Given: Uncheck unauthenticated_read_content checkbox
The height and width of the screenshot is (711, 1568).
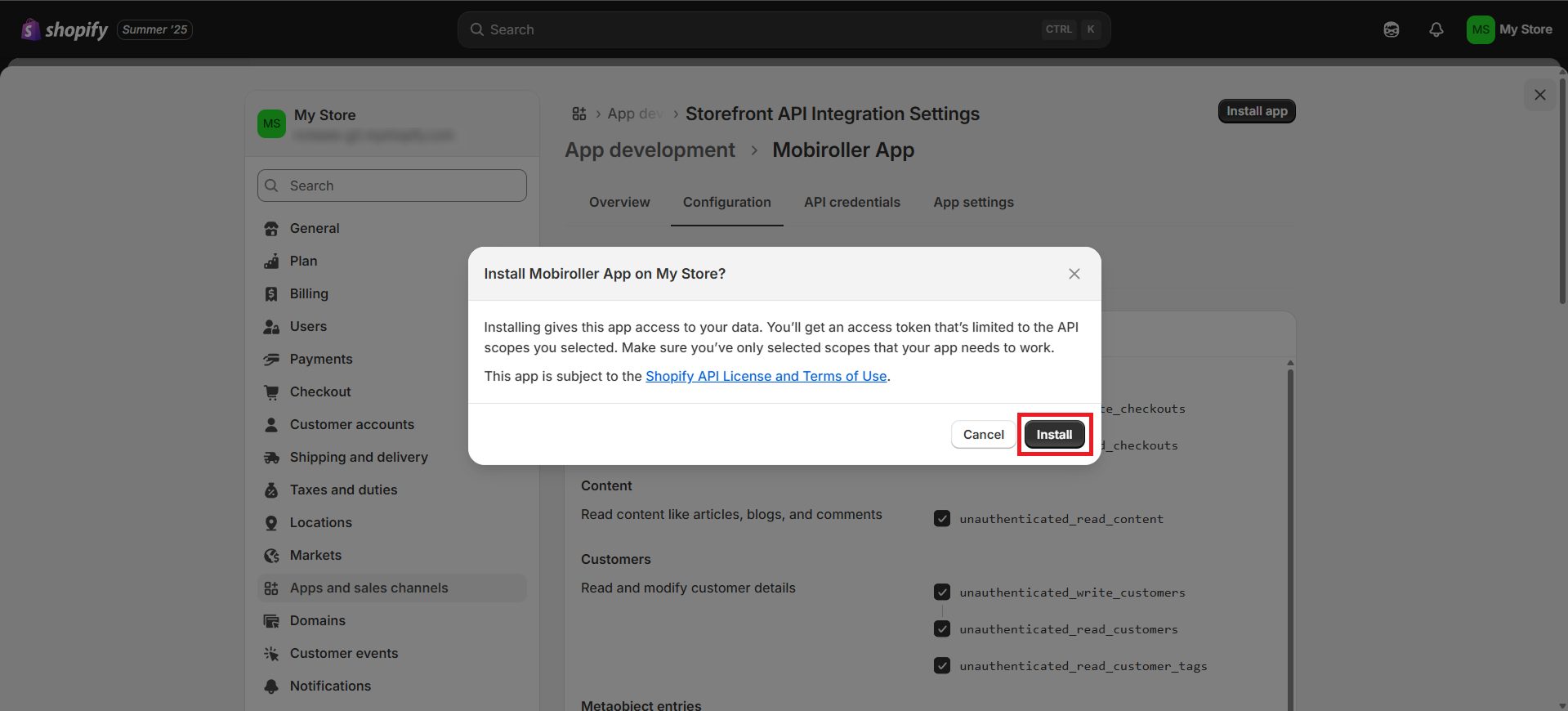Looking at the screenshot, I should (x=942, y=519).
